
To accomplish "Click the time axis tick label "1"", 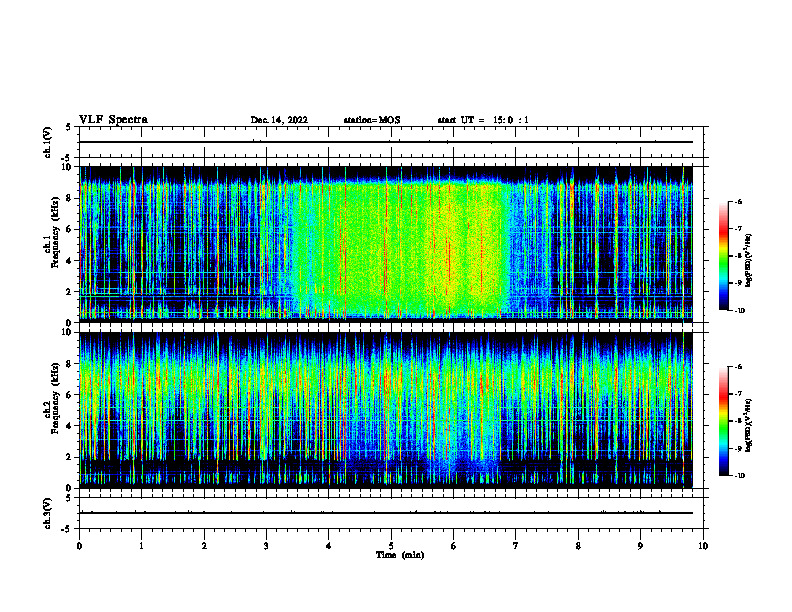I will tap(141, 546).
